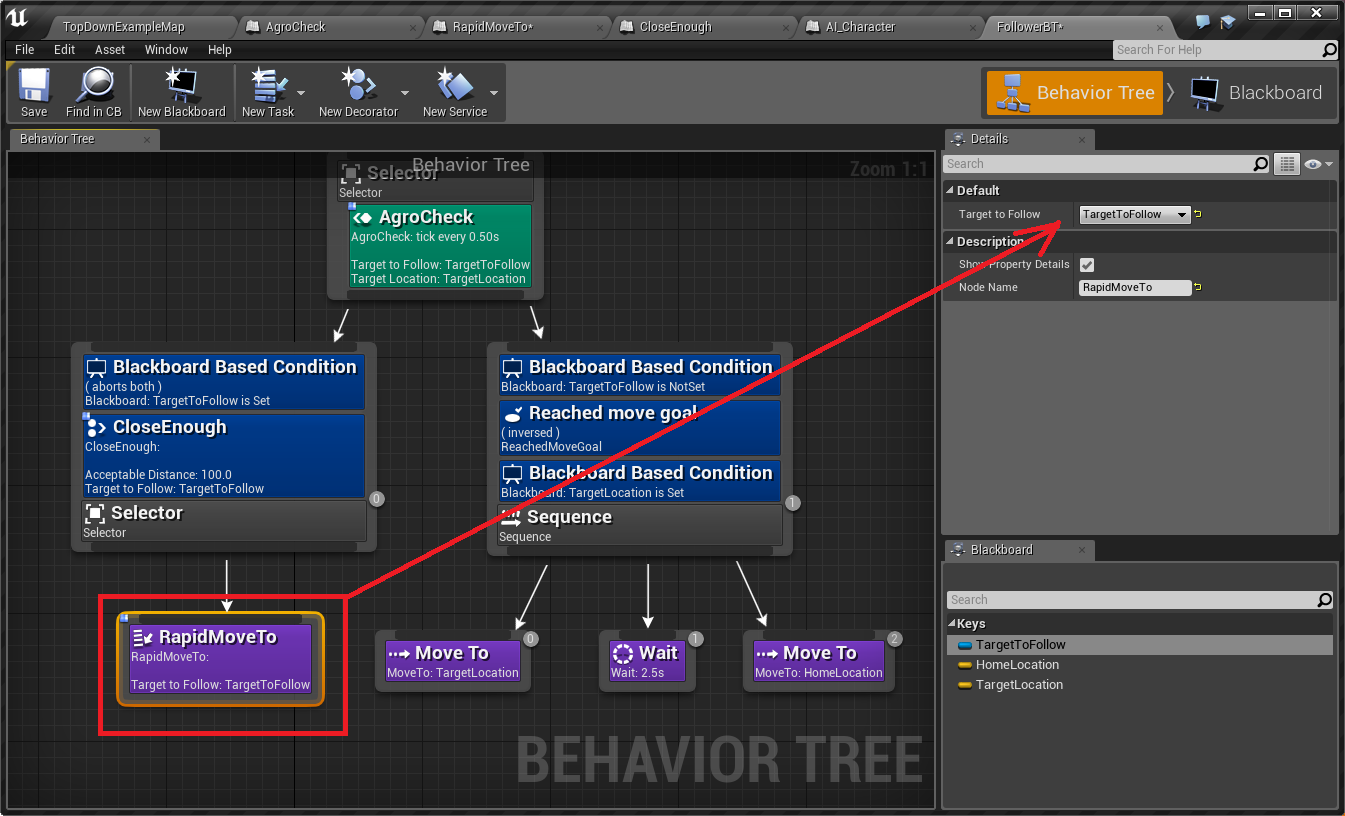Open the feedback chat bubble icon

1202,20
